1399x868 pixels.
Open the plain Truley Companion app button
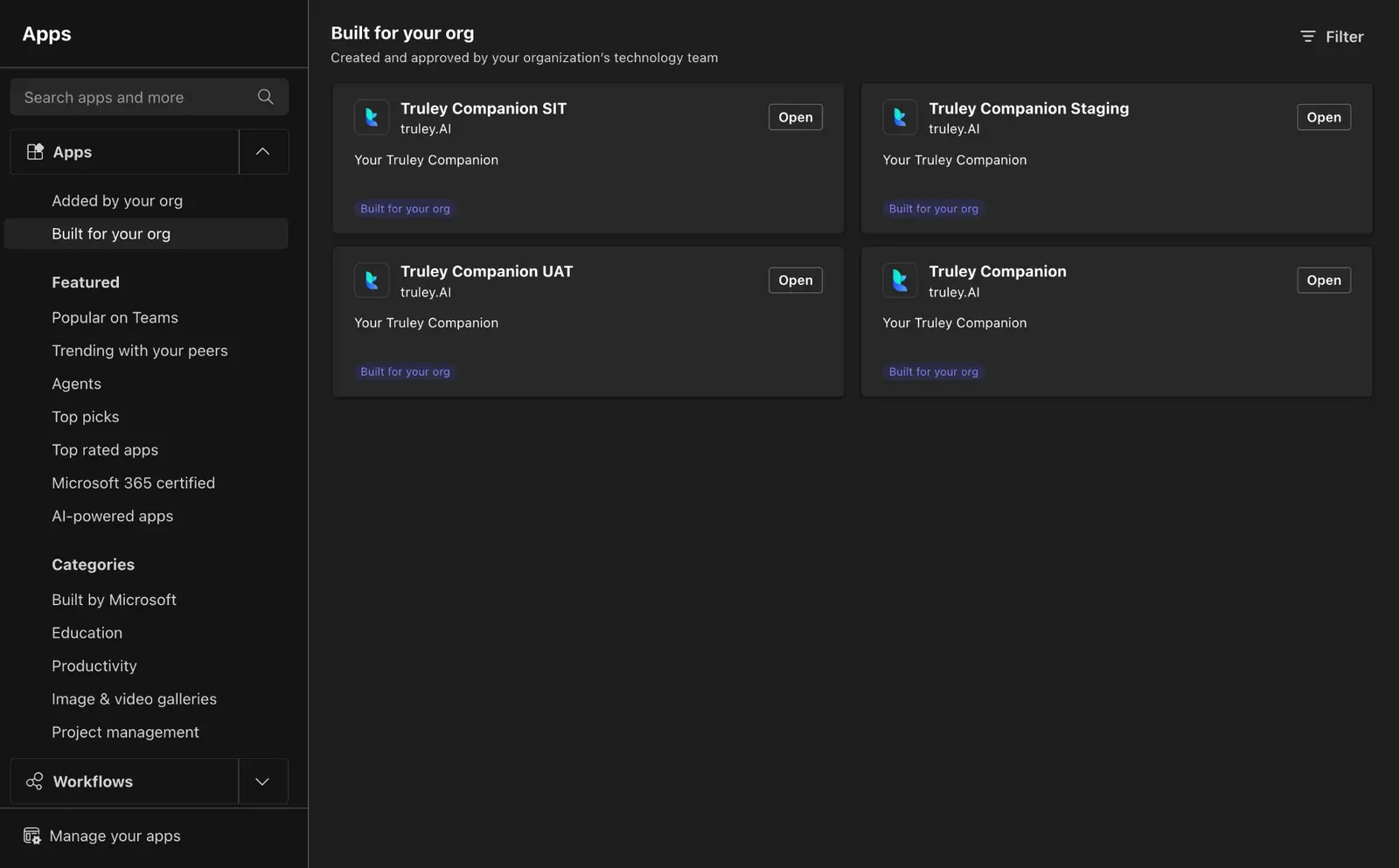click(x=1324, y=280)
